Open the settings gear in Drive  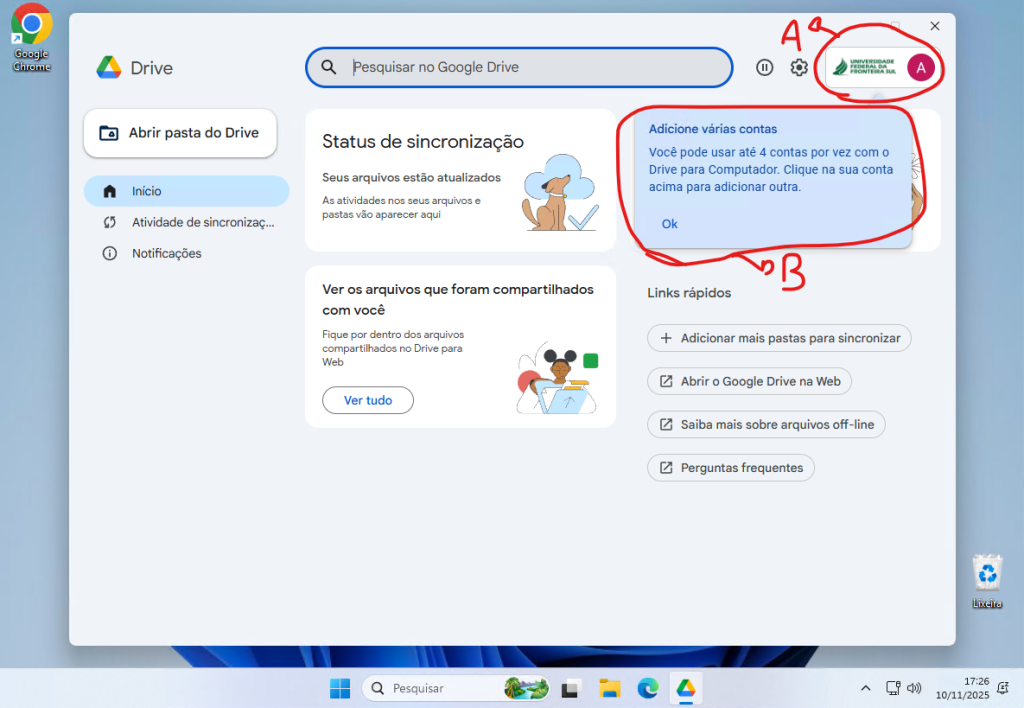[x=799, y=68]
